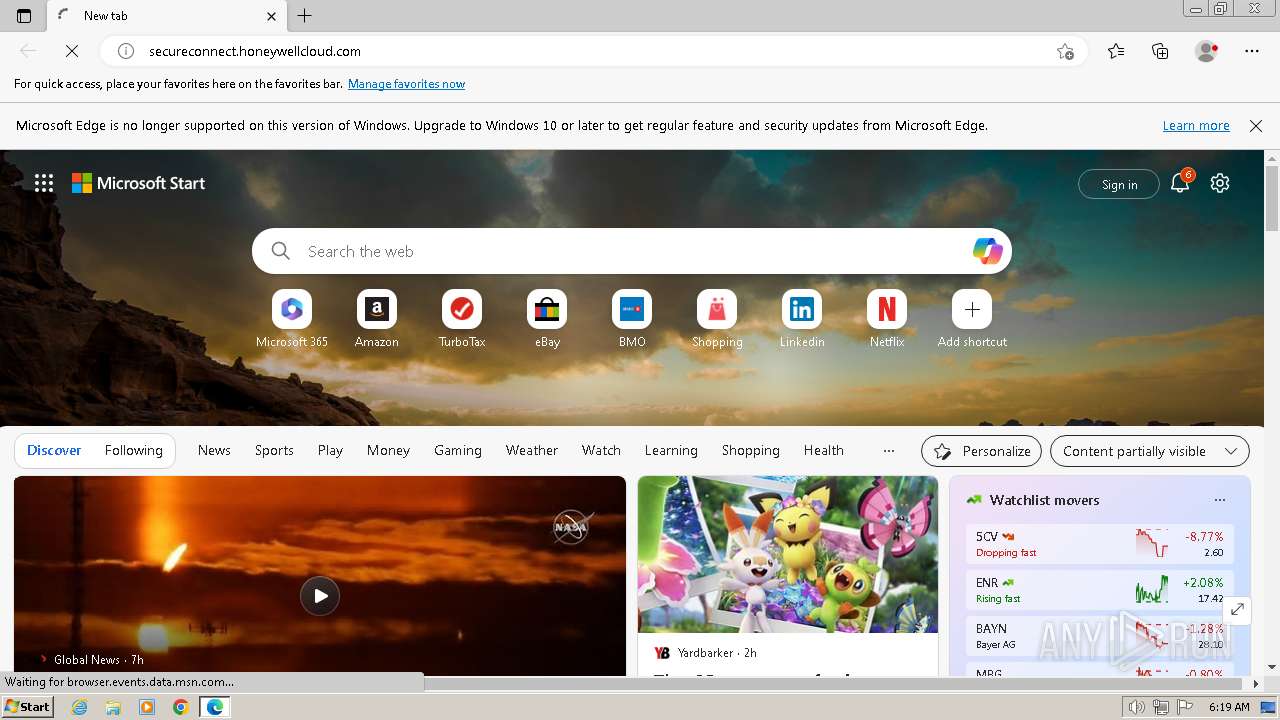1280x720 pixels.
Task: Open Manage favorites now link
Action: (x=406, y=84)
